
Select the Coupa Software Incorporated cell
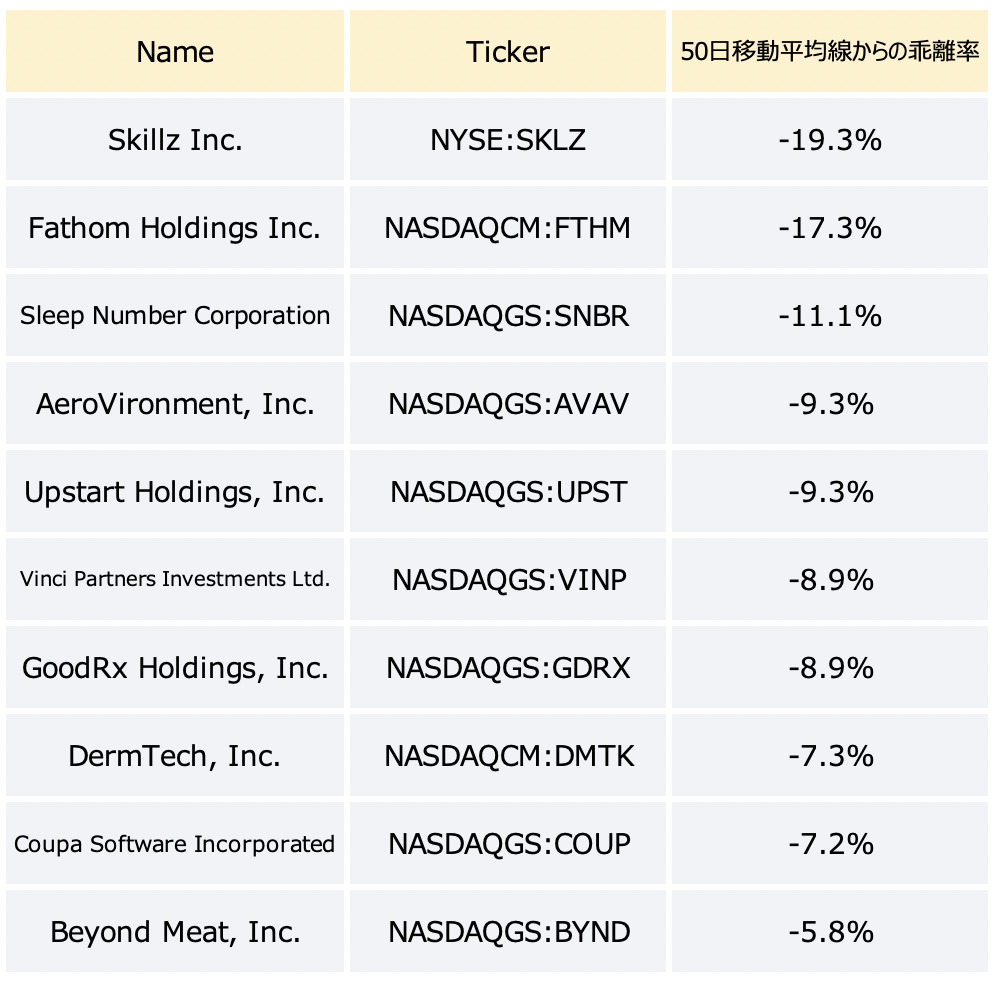(175, 843)
